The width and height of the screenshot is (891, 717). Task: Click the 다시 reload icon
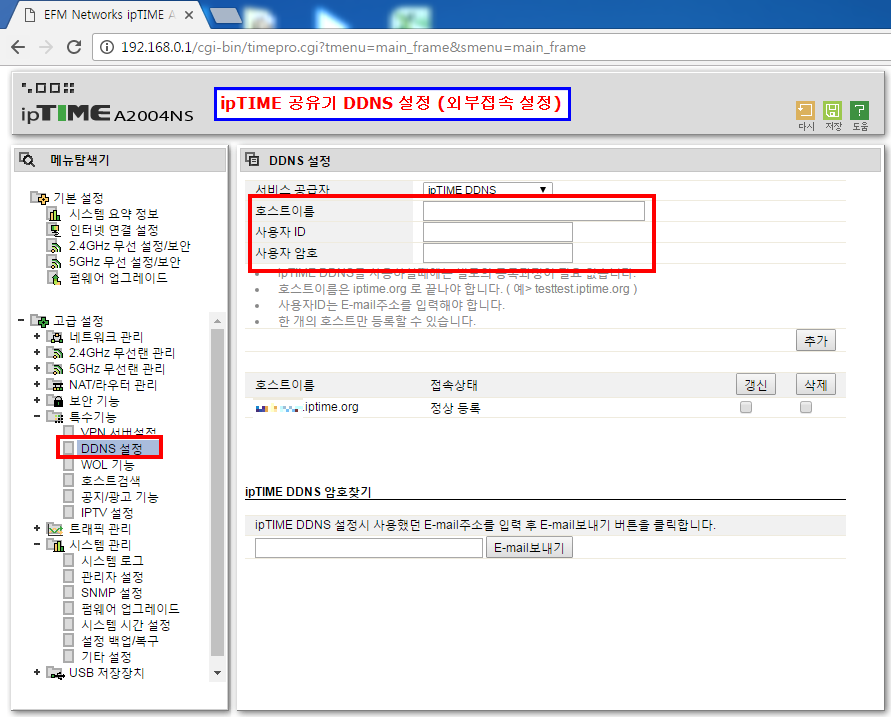[804, 112]
